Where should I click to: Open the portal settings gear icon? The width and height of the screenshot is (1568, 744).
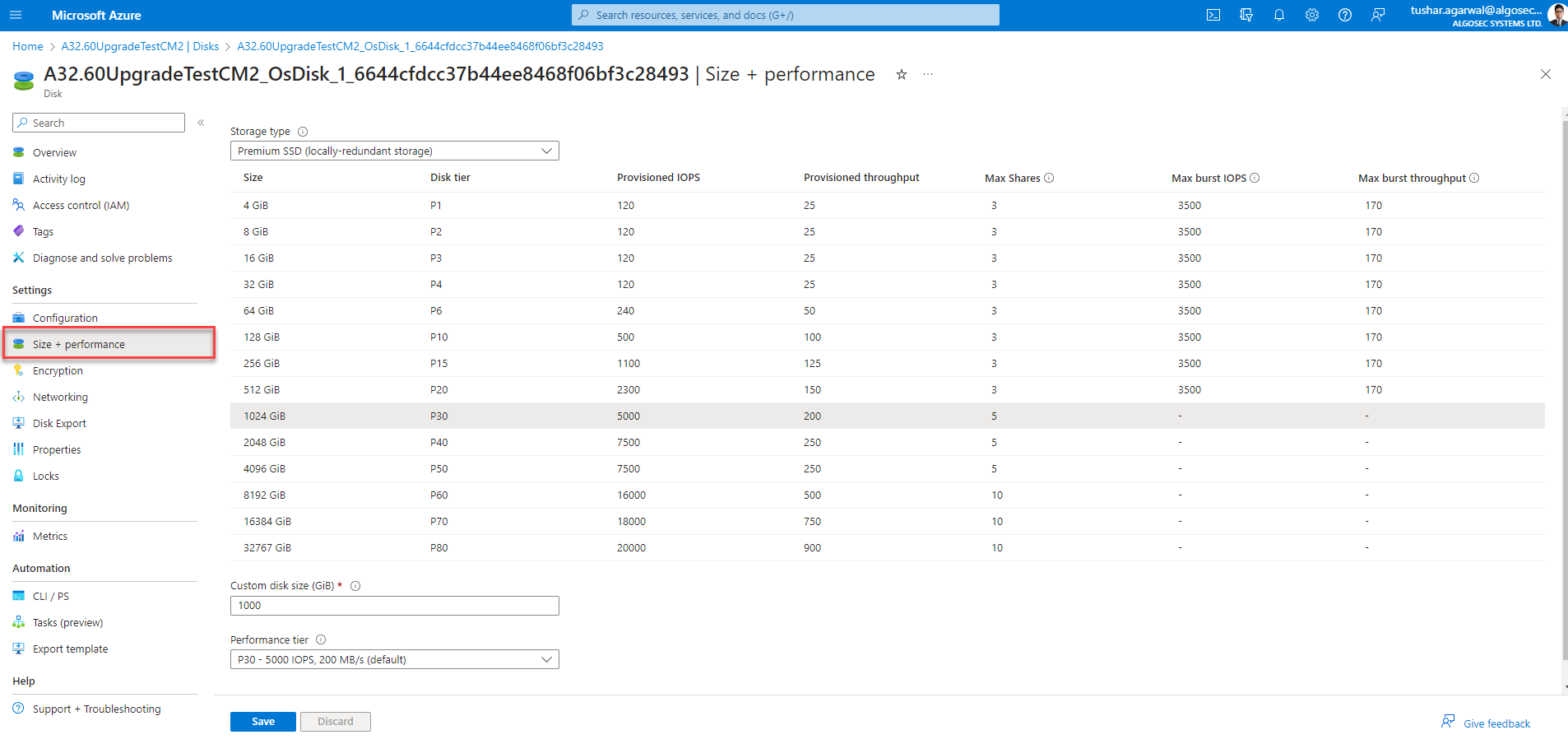[1311, 15]
